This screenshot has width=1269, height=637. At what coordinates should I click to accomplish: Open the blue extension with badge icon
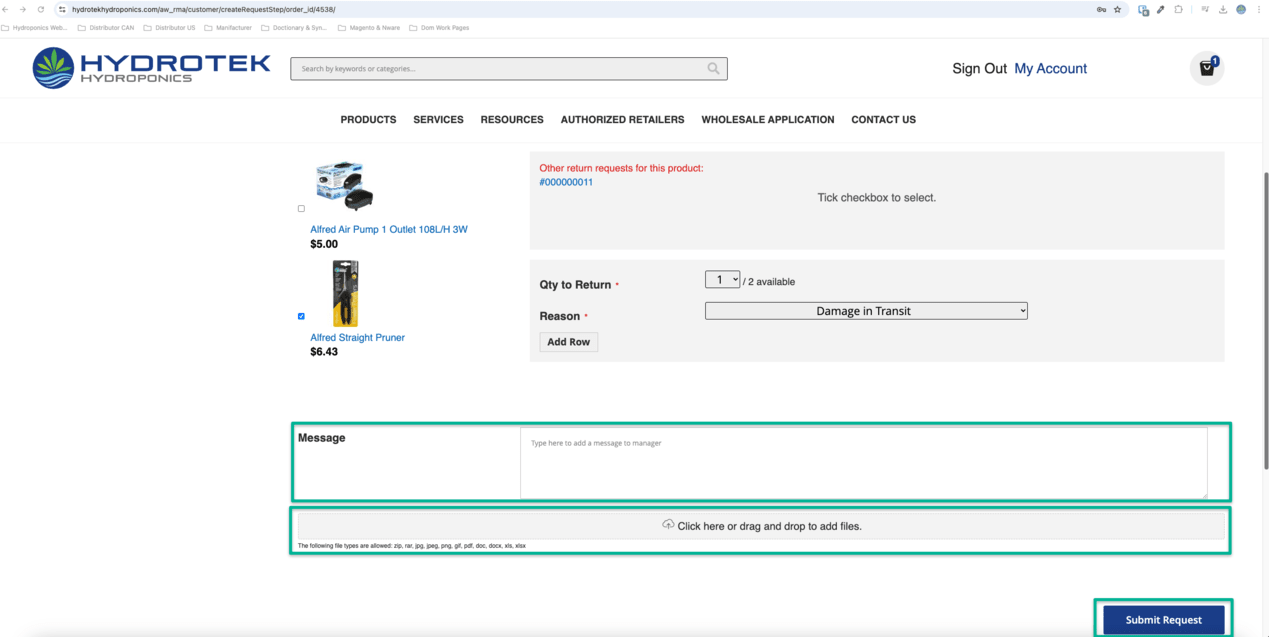[x=1143, y=10]
